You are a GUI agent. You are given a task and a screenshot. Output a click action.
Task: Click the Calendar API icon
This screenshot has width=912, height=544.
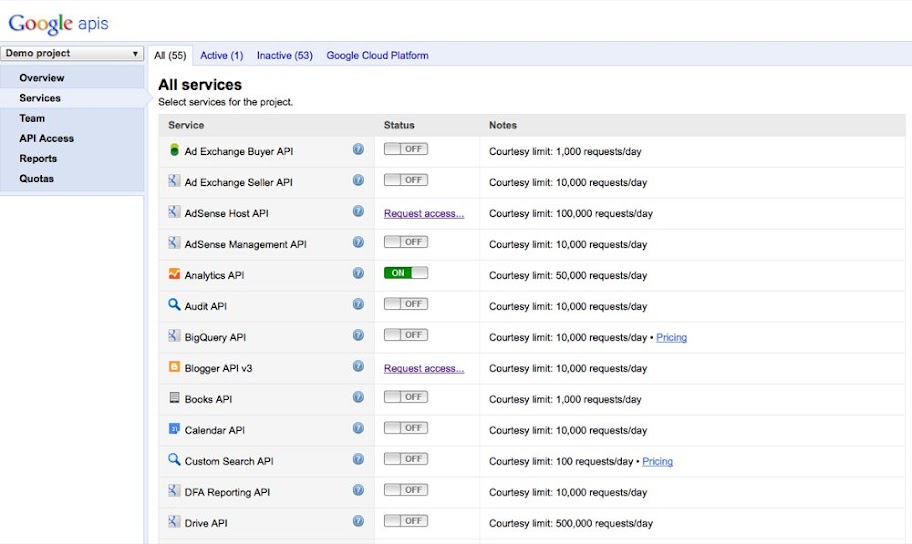pyautogui.click(x=174, y=429)
